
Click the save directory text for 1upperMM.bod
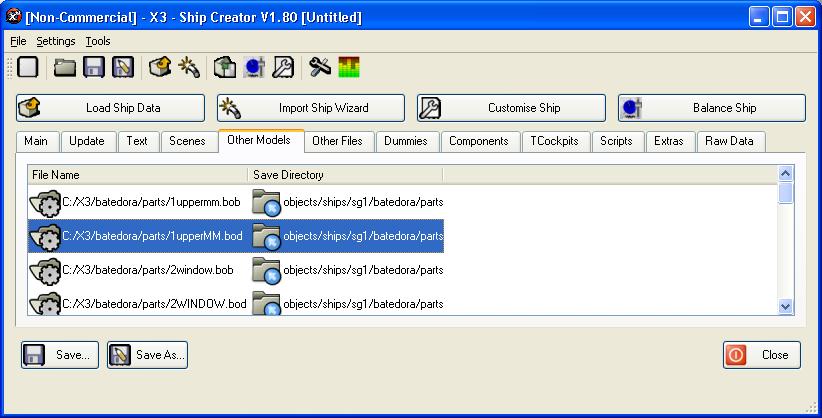(x=363, y=237)
